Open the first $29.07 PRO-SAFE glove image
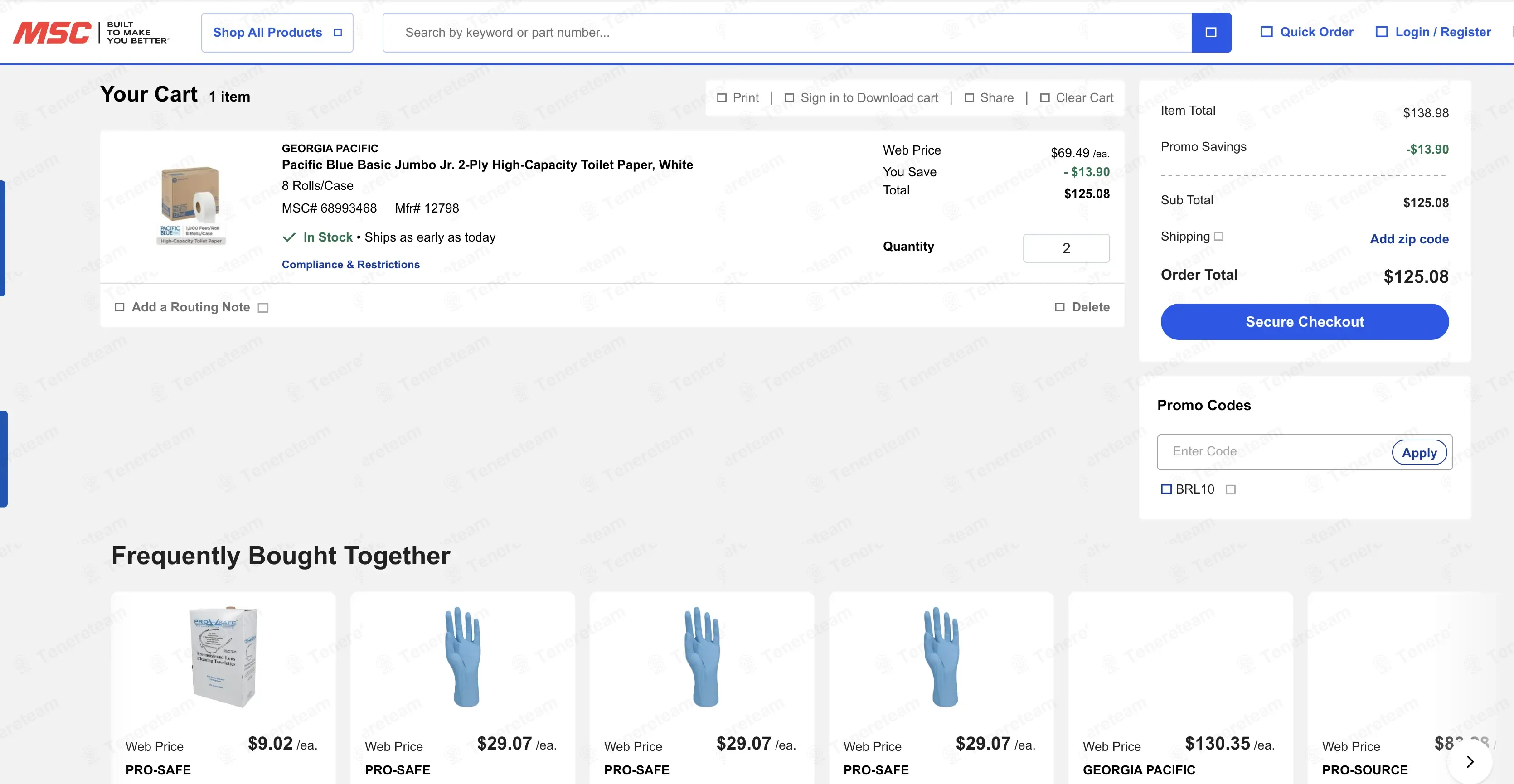 click(x=463, y=657)
